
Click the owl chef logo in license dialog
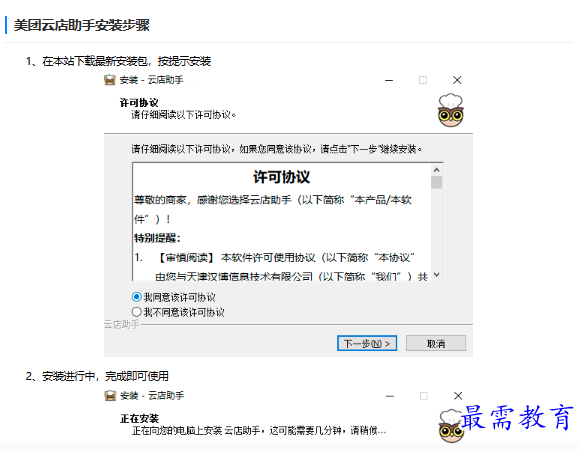pyautogui.click(x=451, y=110)
